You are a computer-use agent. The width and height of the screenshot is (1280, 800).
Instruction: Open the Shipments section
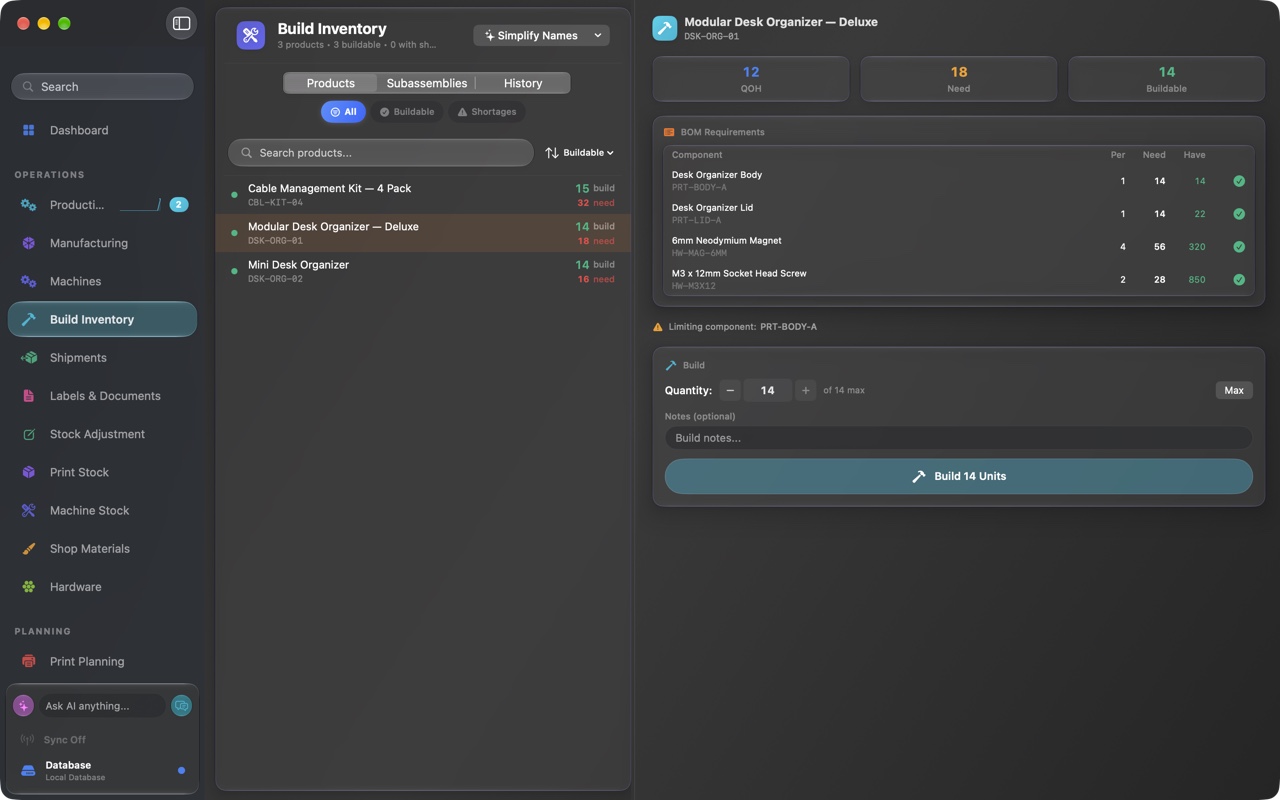click(102, 357)
